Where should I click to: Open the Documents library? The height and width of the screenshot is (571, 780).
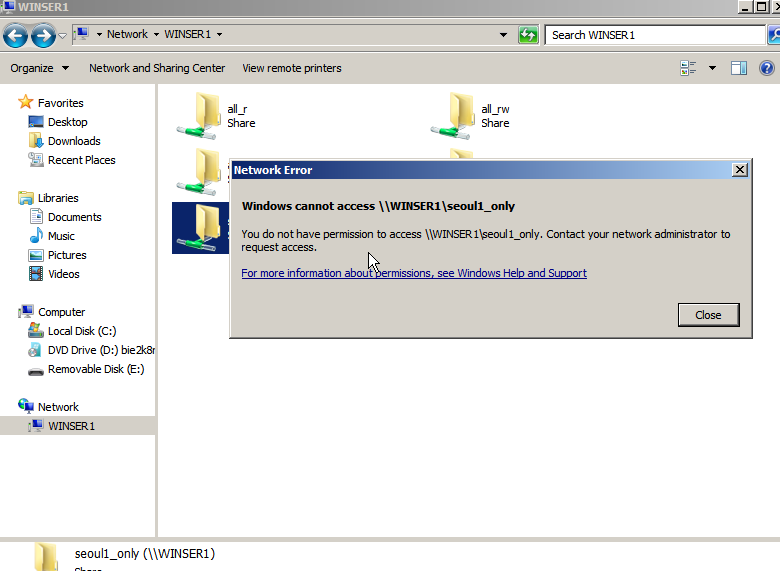(x=75, y=217)
